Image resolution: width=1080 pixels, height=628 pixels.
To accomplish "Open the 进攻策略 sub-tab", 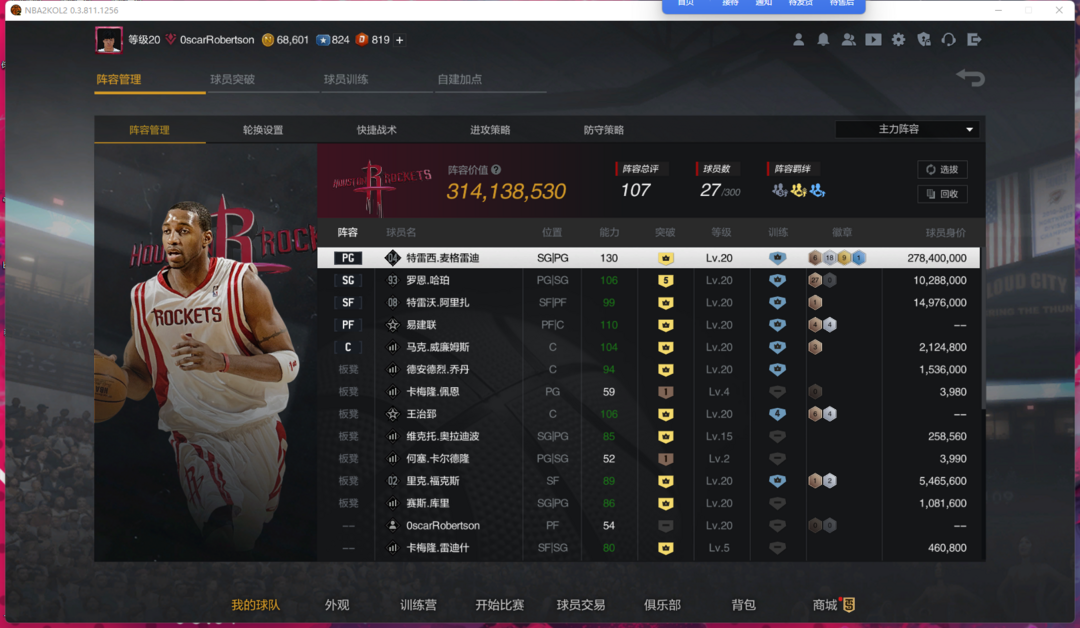I will pyautogui.click(x=490, y=130).
